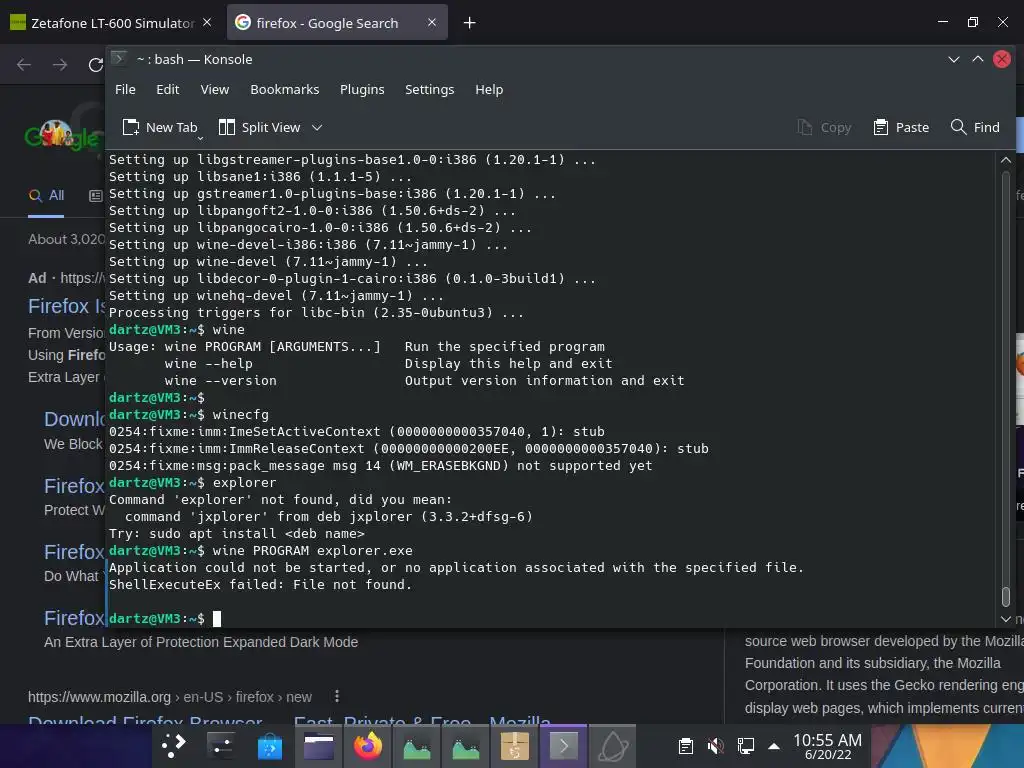Reload the browser page
The width and height of the screenshot is (1024, 768).
tap(96, 65)
